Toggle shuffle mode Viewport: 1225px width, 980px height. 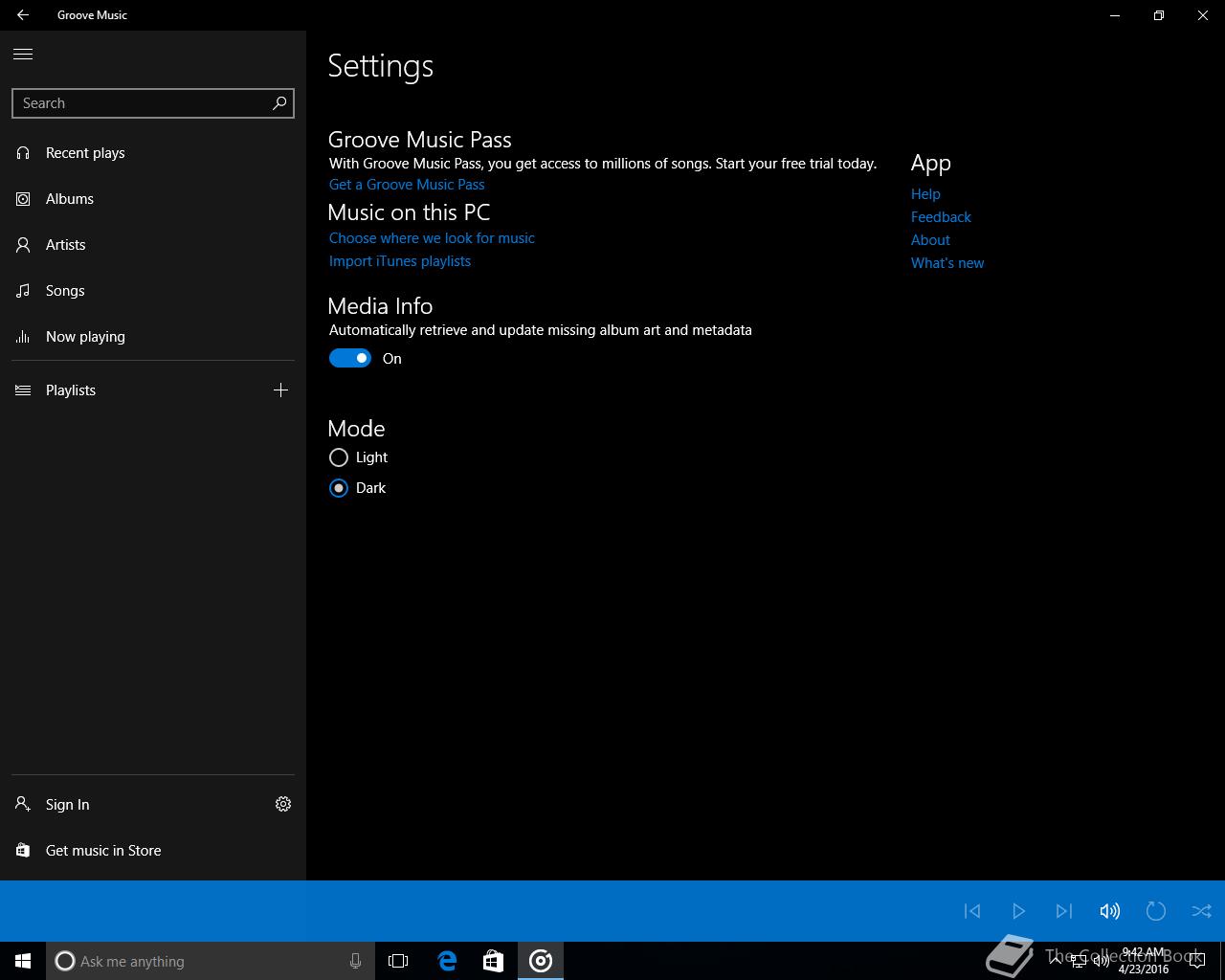(x=1202, y=911)
